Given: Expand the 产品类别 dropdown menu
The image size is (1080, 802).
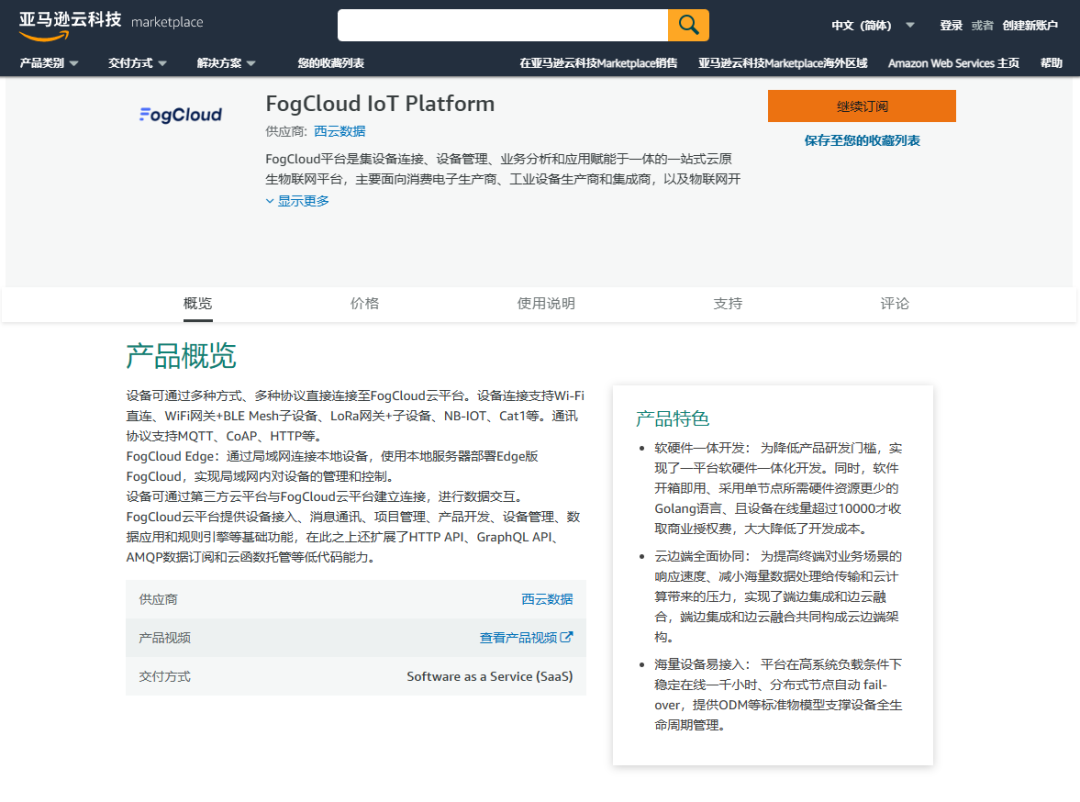Looking at the screenshot, I should (x=49, y=63).
